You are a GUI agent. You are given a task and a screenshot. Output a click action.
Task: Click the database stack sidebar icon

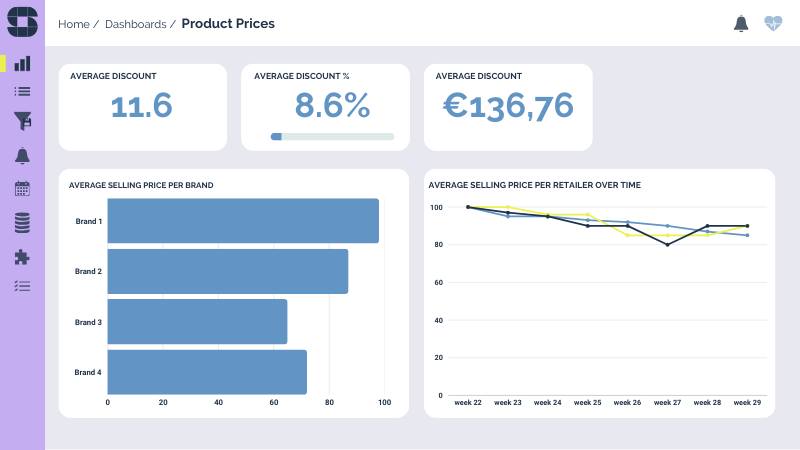tap(22, 222)
